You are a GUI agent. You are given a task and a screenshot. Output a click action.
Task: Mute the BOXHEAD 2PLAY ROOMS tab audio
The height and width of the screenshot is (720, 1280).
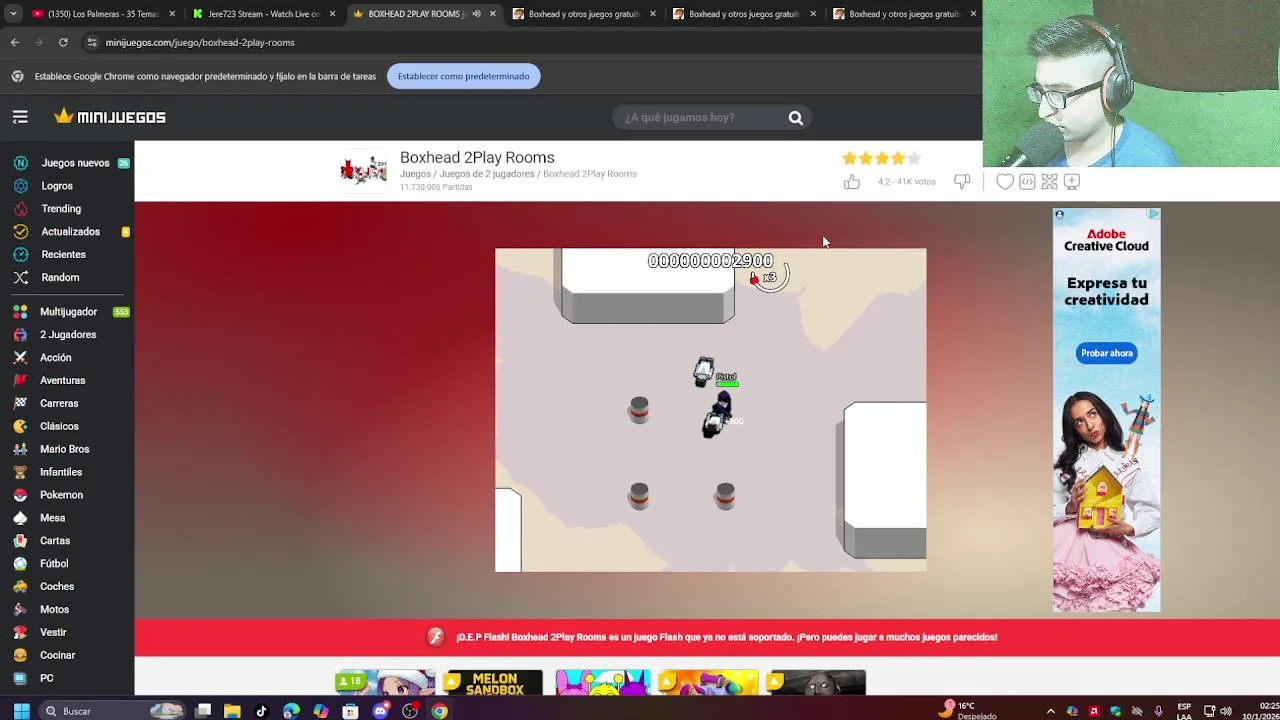(476, 14)
